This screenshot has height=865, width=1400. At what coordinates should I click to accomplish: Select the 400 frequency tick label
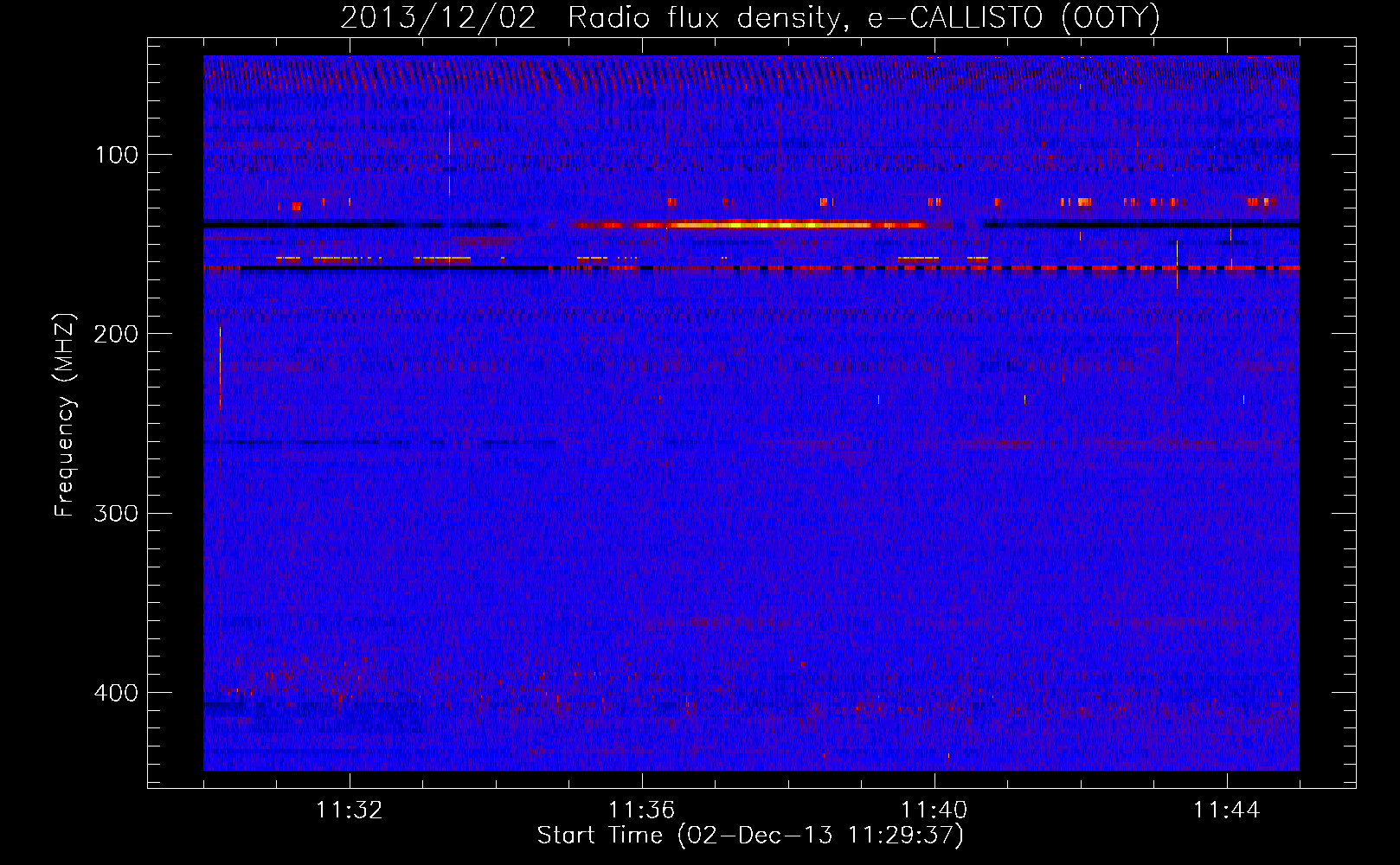tap(117, 693)
